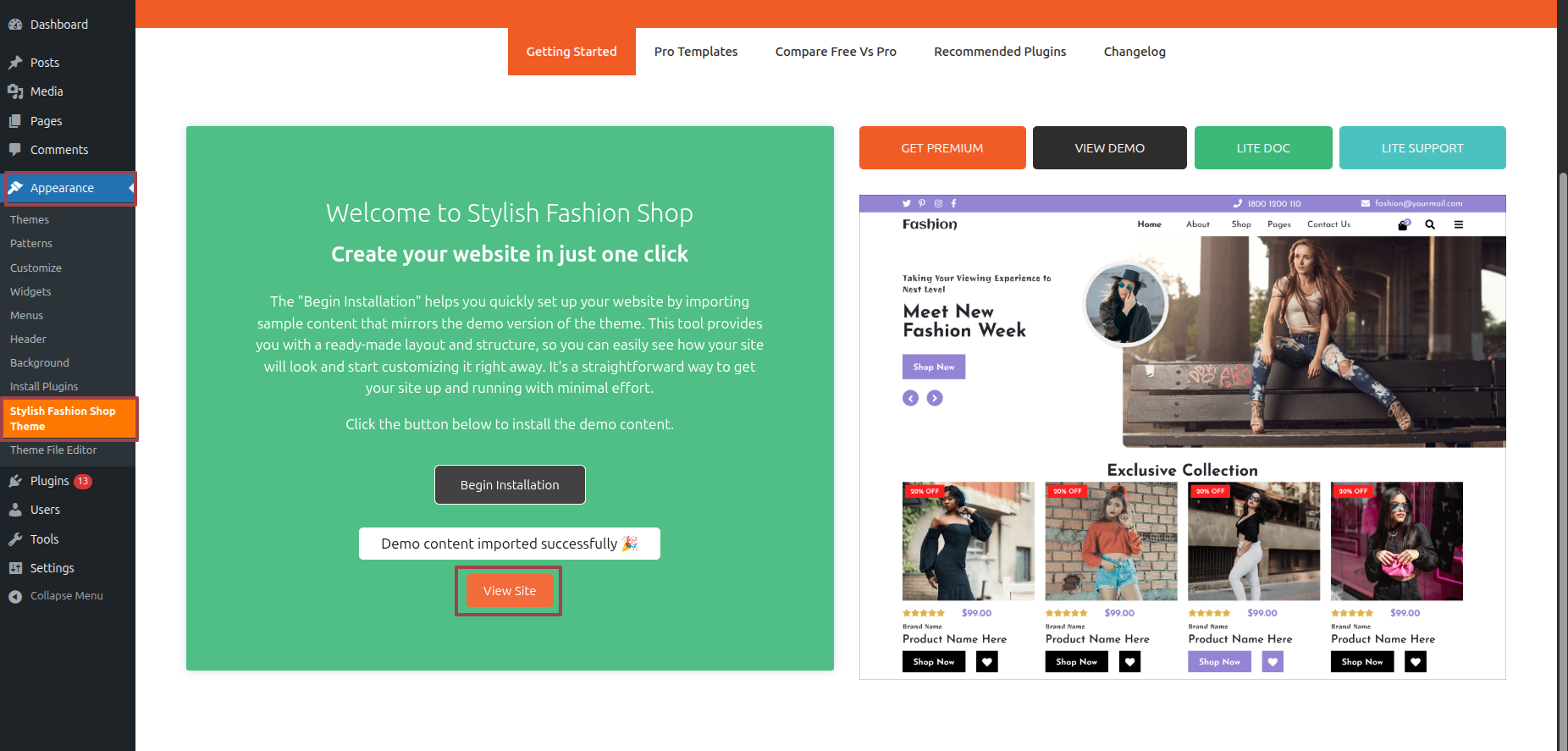Collapse the Appearance submenu arrow

(131, 188)
